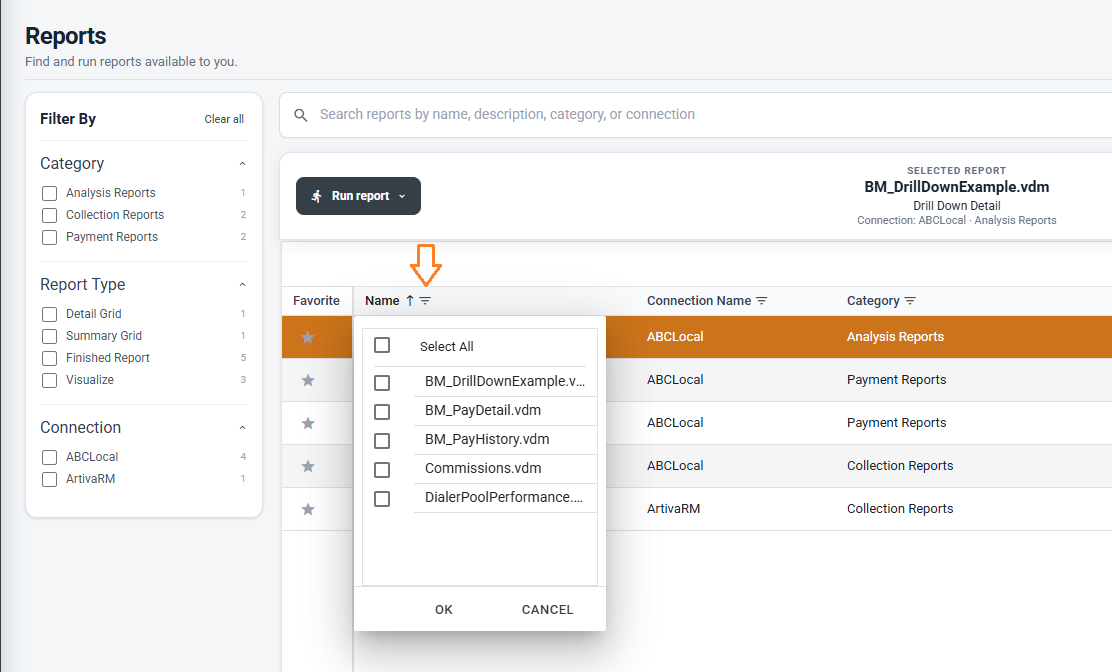The image size is (1112, 672).
Task: Confirm filter with OK button
Action: [x=444, y=610]
